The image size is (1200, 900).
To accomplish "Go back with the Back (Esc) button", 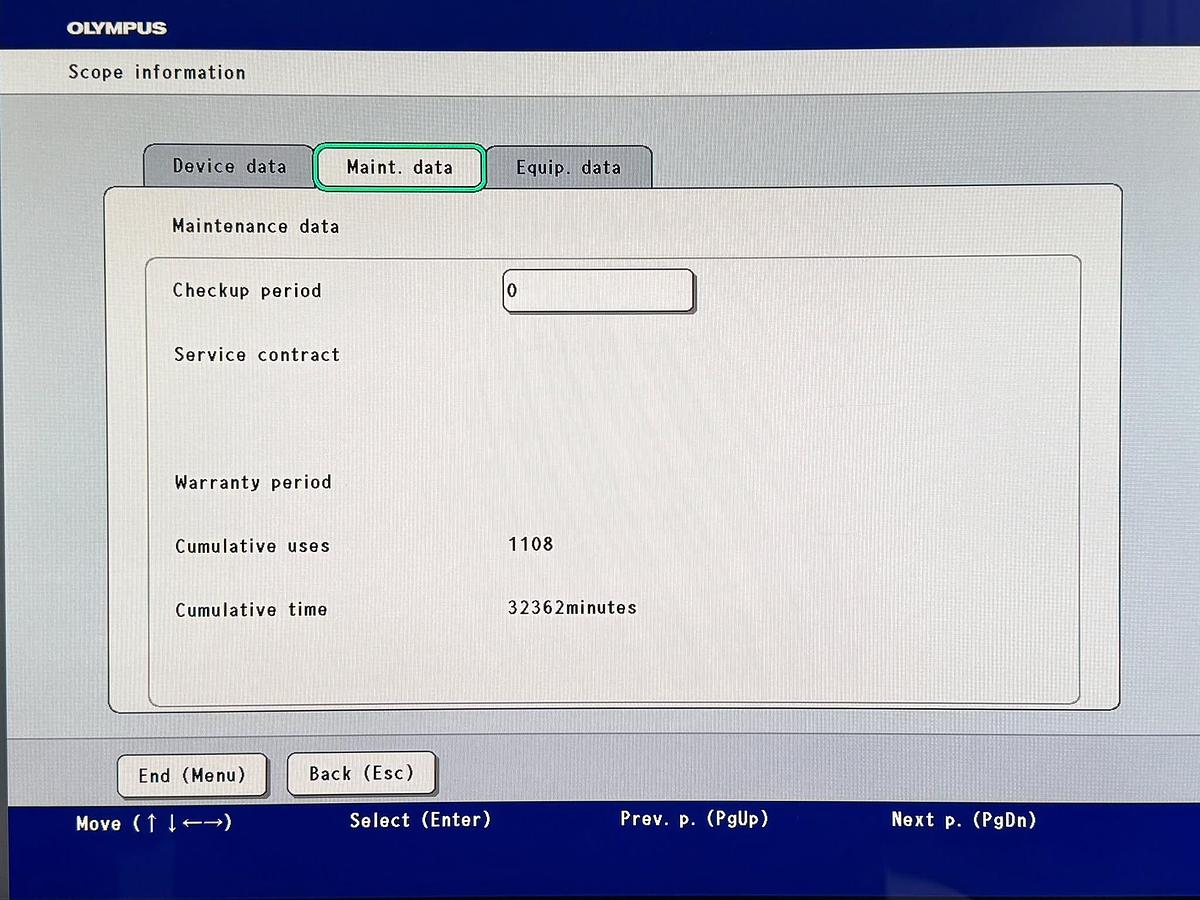I will click(x=361, y=773).
